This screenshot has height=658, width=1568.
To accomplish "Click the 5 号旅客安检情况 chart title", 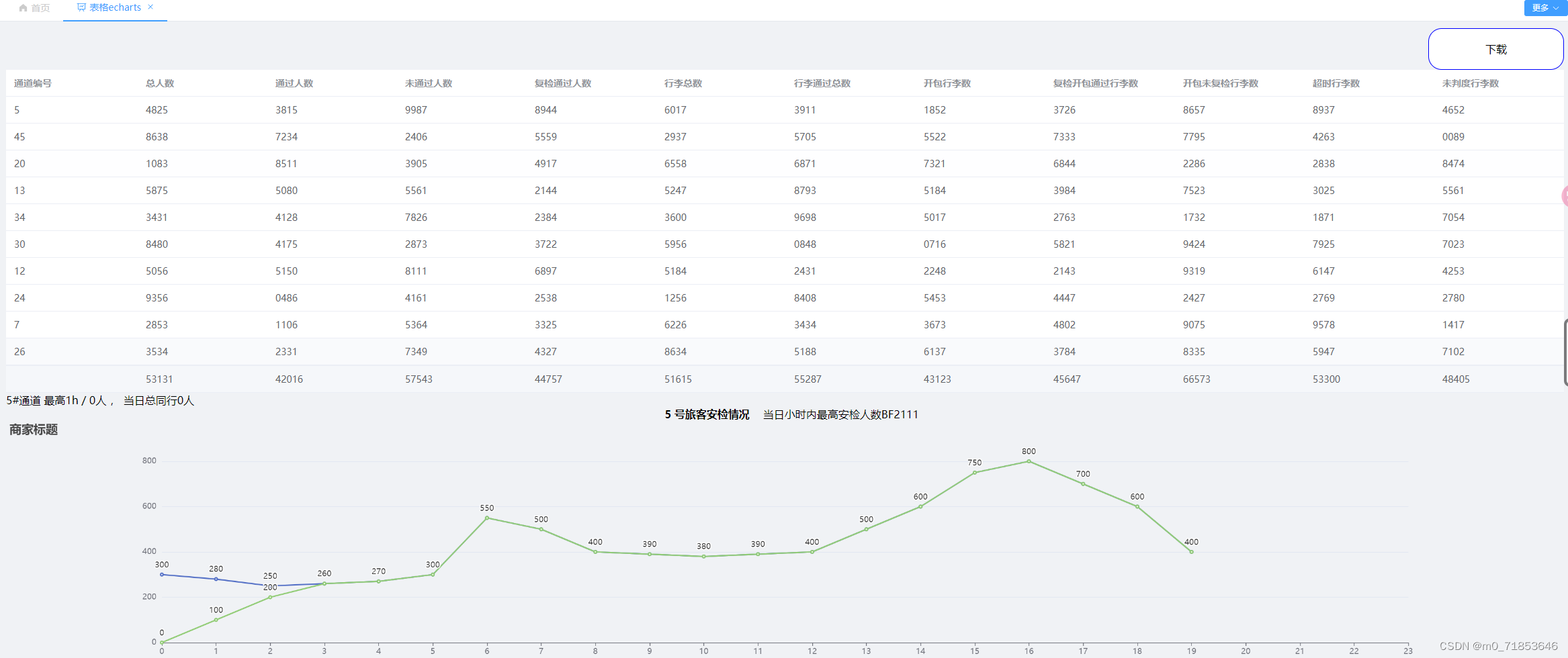I will [707, 415].
